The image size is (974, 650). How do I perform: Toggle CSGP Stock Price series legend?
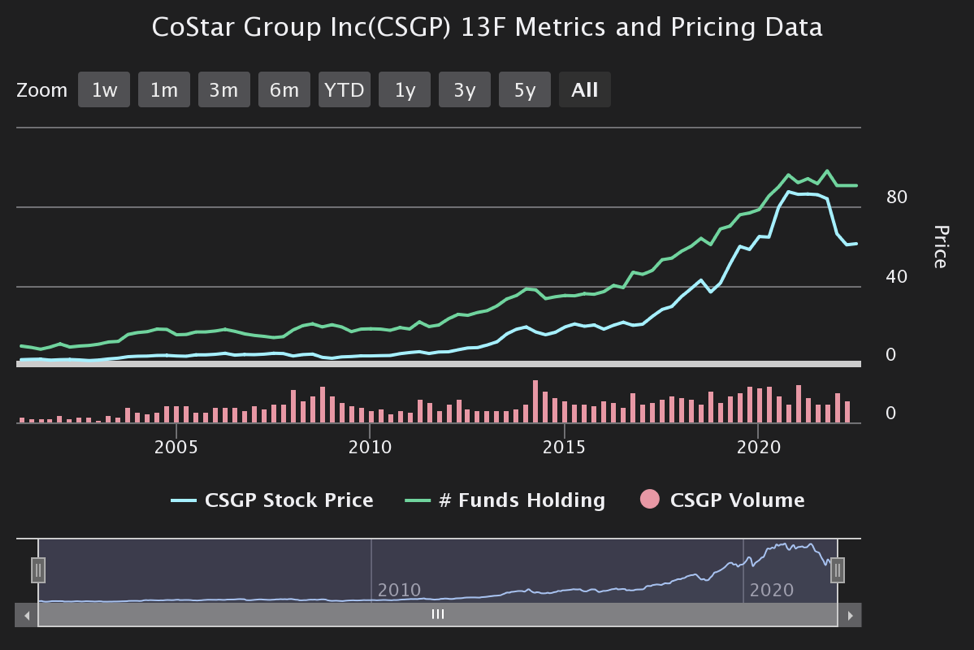(288, 500)
